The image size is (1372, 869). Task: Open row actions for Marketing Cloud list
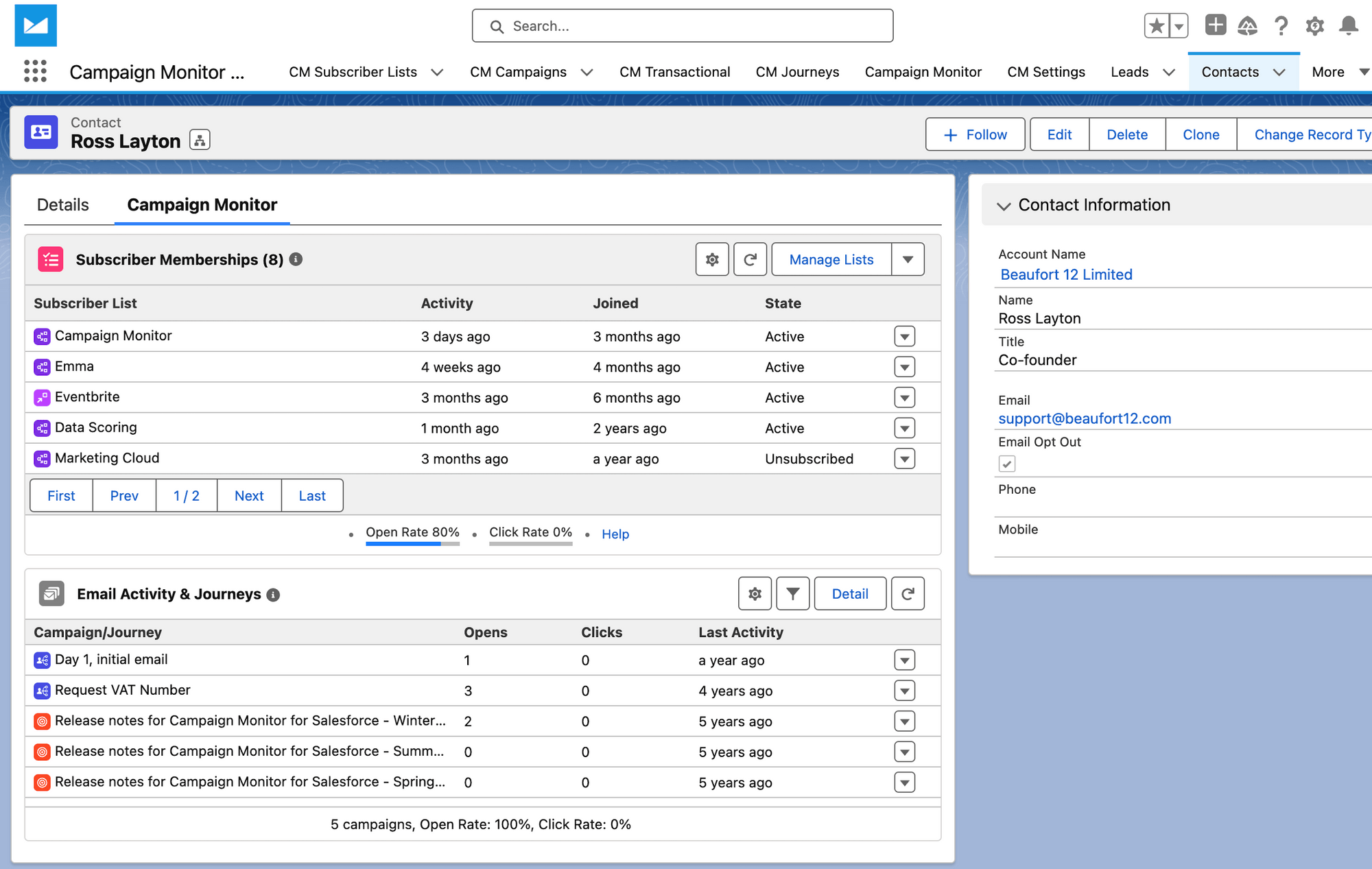pos(905,459)
